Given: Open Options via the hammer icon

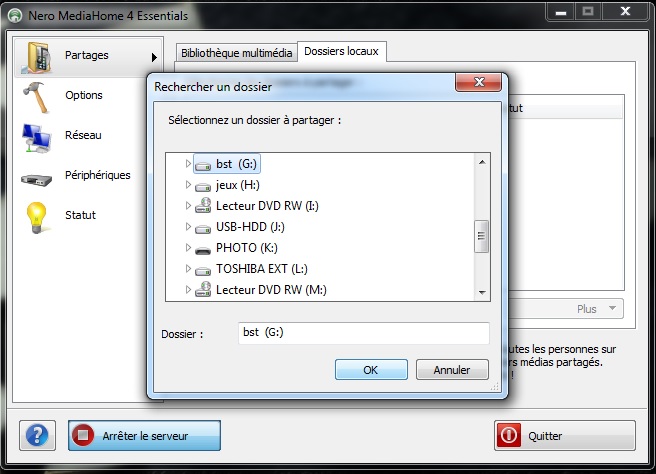Looking at the screenshot, I should click(x=36, y=97).
